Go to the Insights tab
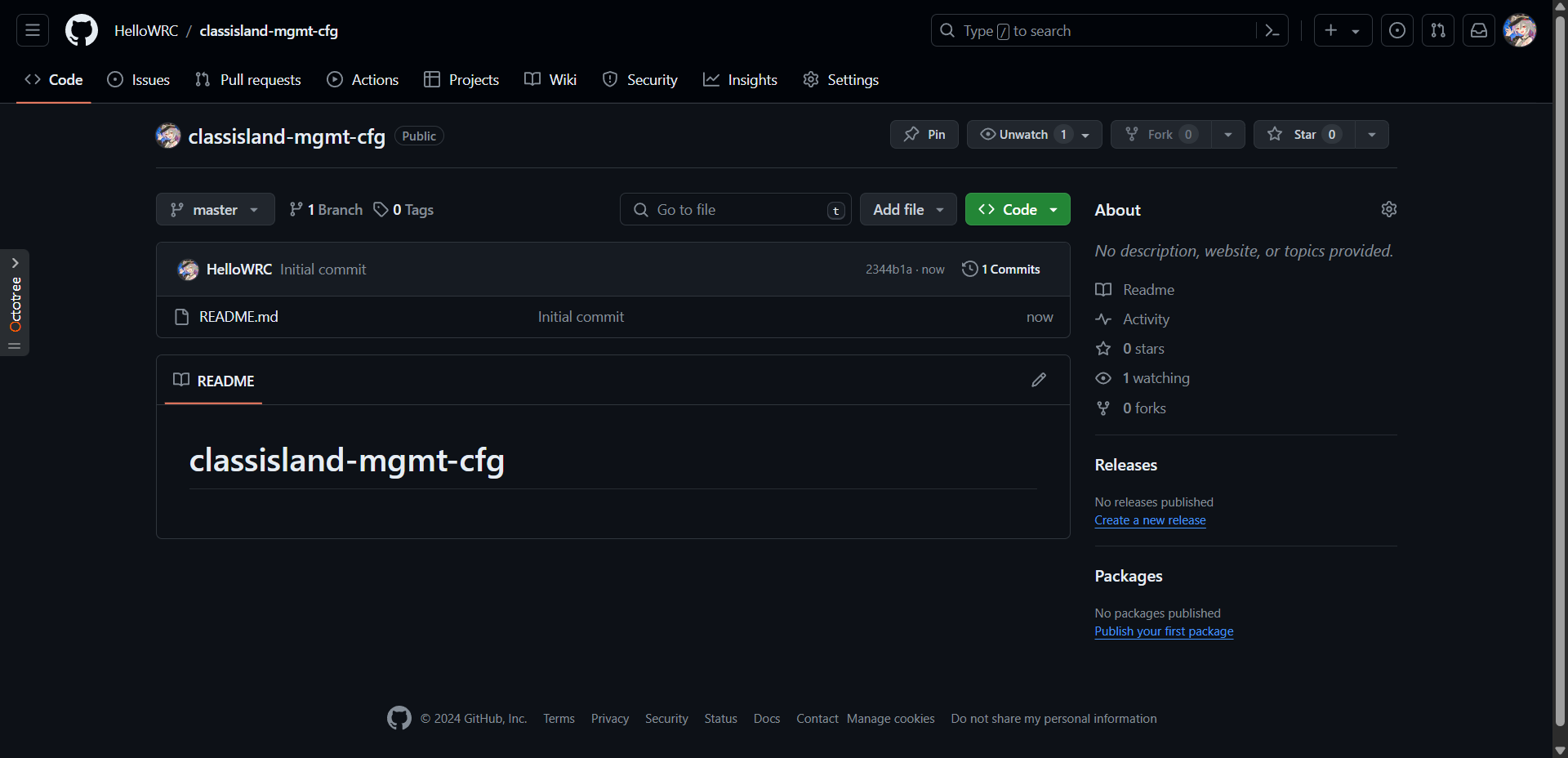Viewport: 1568px width, 758px height. click(741, 80)
